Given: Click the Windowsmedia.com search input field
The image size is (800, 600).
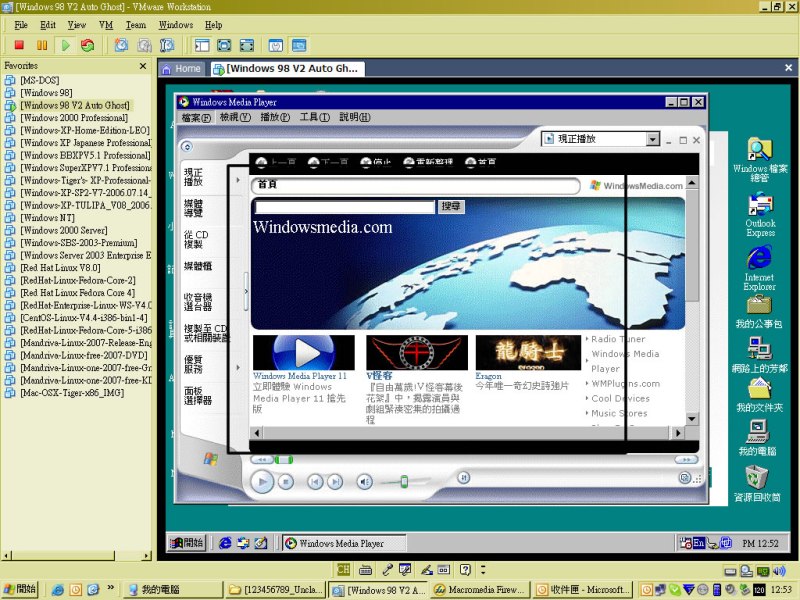Looking at the screenshot, I should (x=345, y=206).
